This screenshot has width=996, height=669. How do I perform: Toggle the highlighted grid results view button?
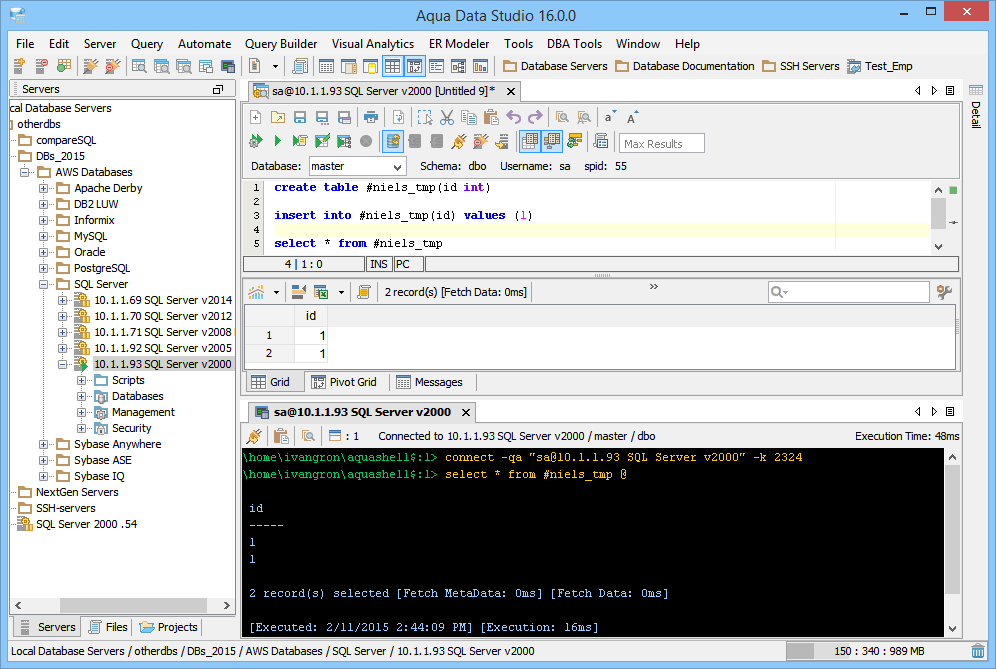pyautogui.click(x=529, y=141)
